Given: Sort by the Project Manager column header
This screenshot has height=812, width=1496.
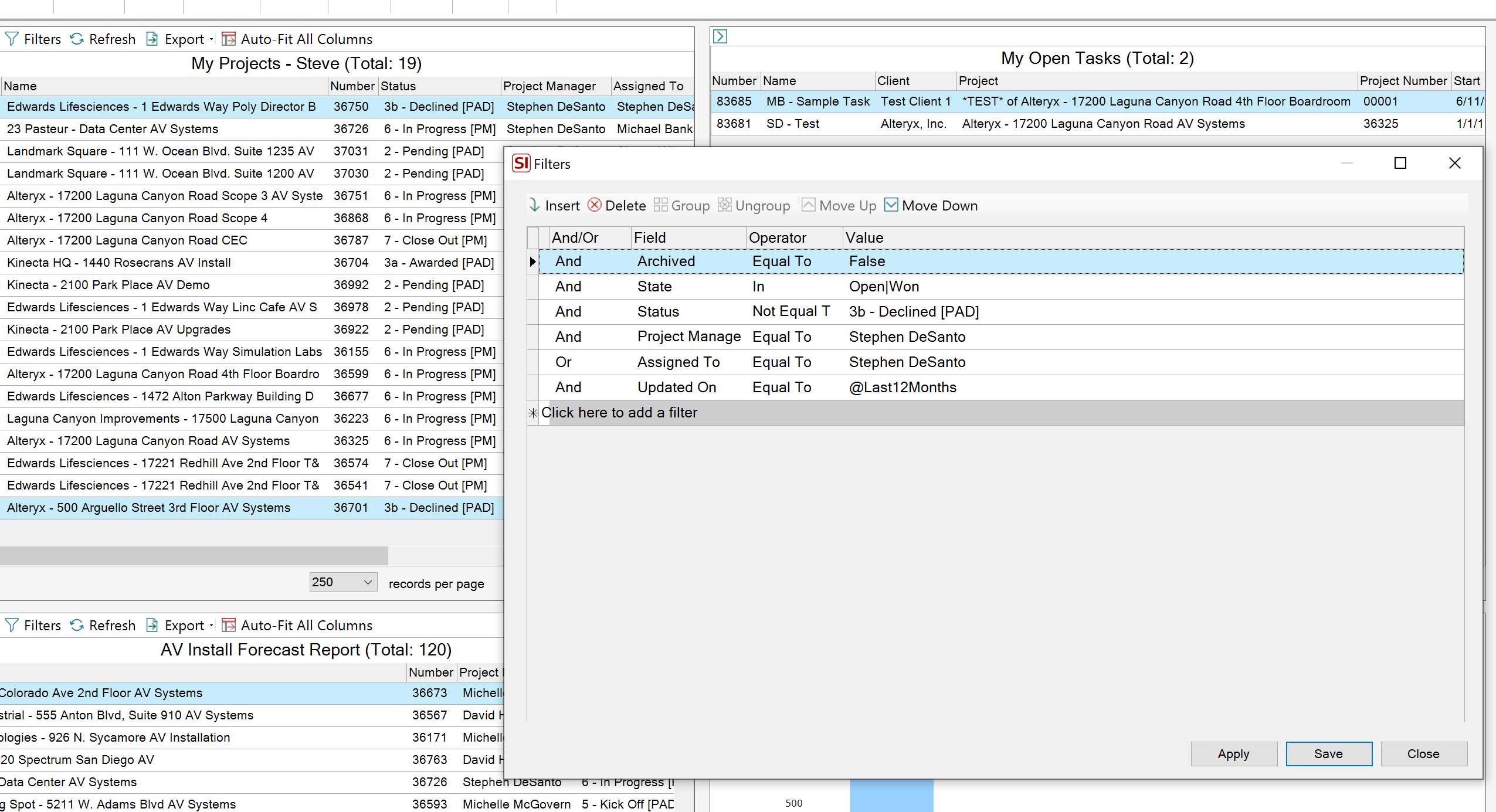Looking at the screenshot, I should (549, 86).
